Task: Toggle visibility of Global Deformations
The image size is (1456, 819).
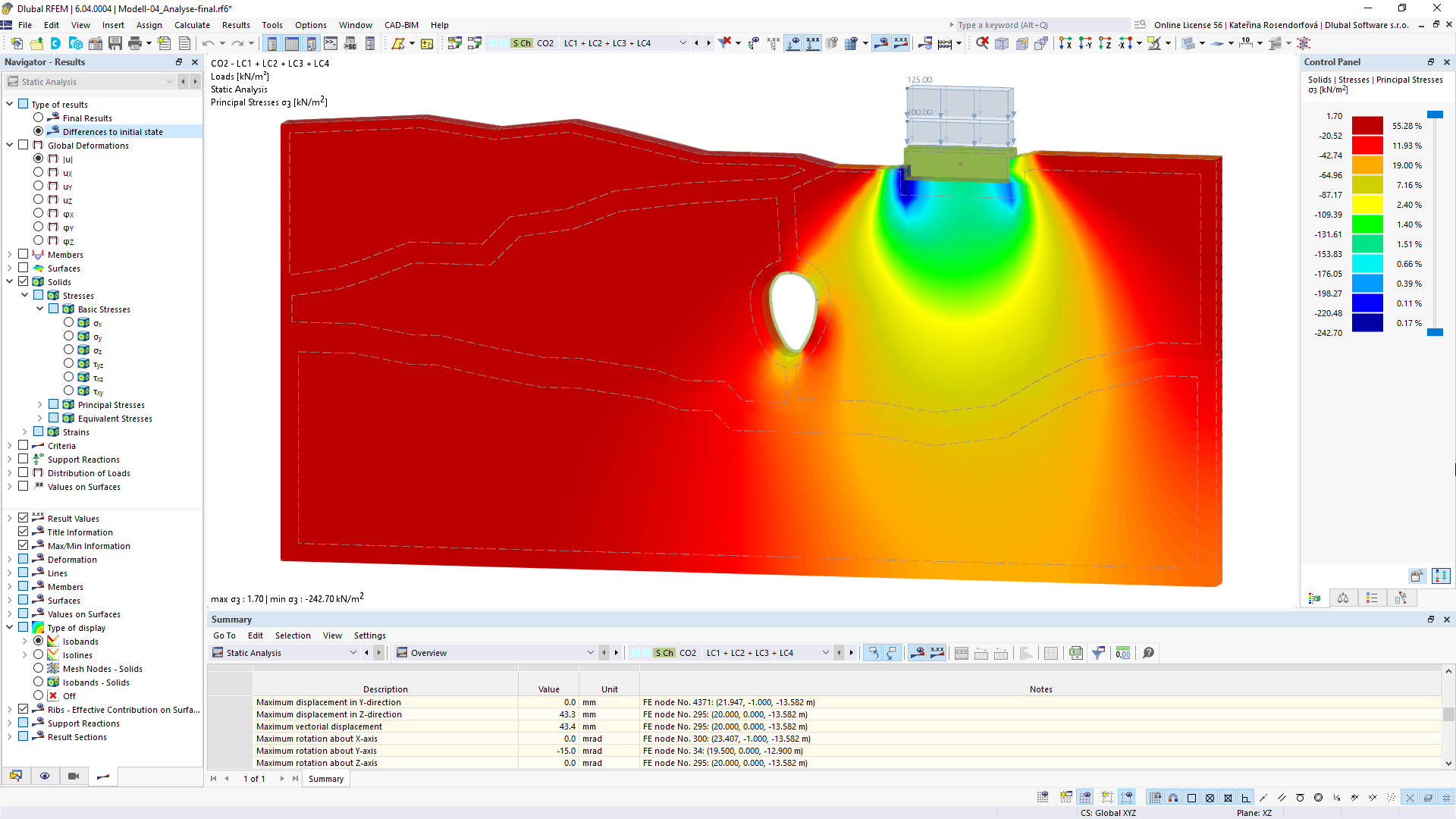Action: coord(23,145)
